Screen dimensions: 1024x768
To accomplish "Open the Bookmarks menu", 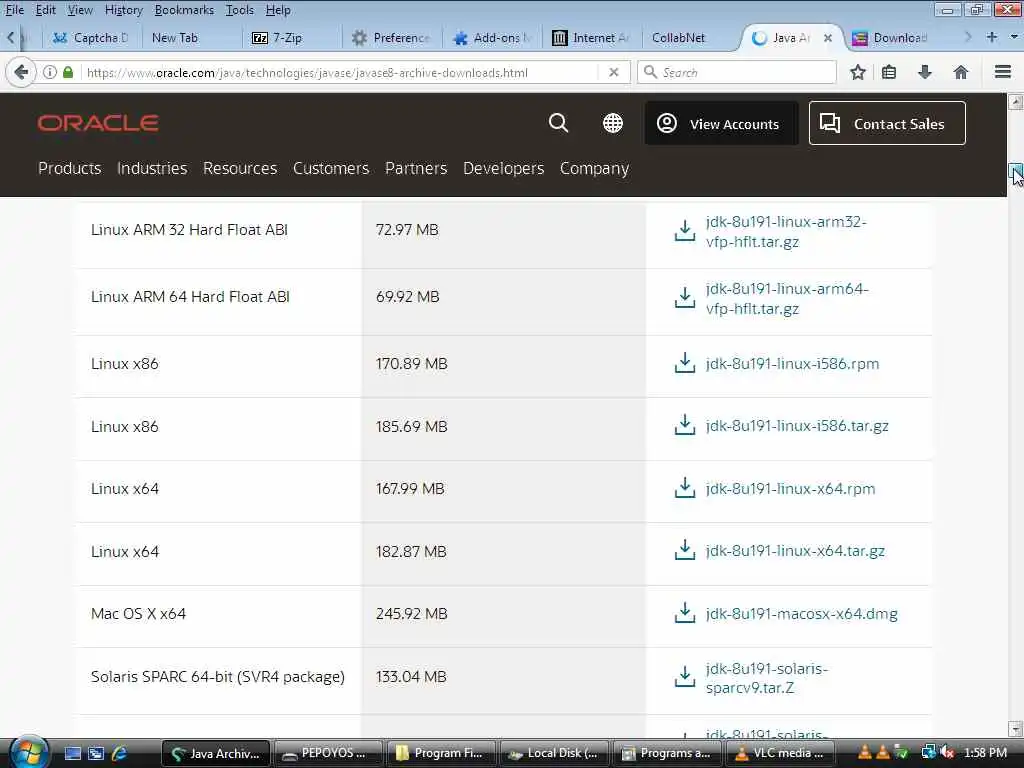I will 184,10.
